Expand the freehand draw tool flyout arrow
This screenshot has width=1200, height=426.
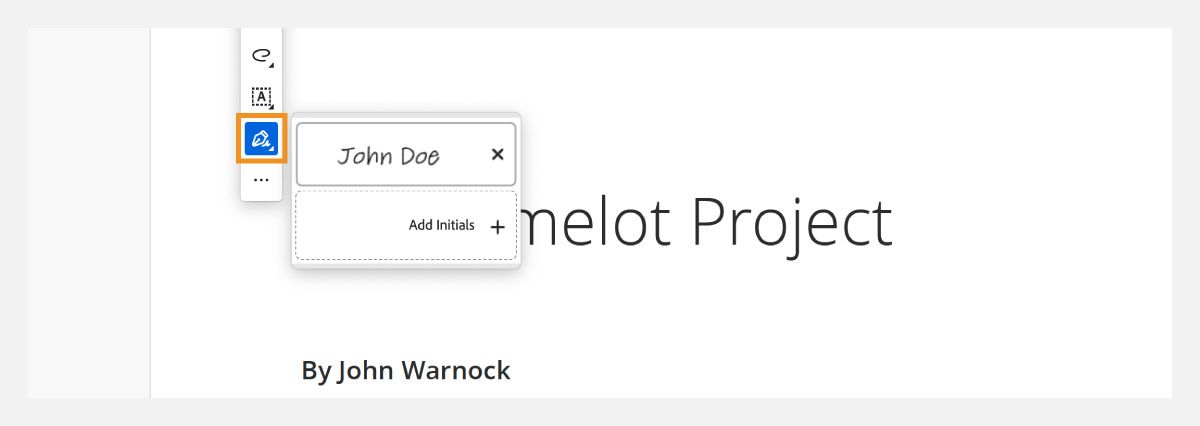pos(271,65)
